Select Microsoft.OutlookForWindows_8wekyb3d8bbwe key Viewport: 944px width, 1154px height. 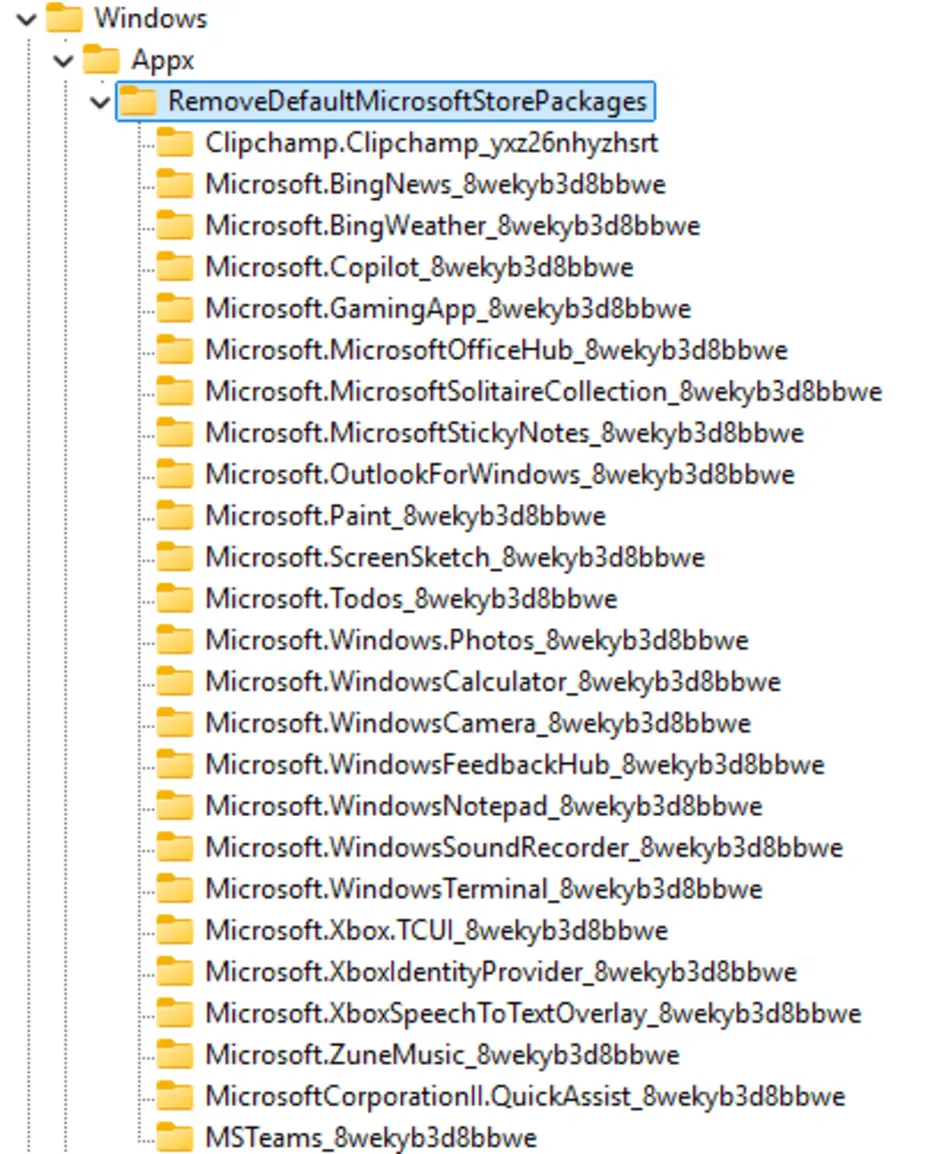pyautogui.click(x=500, y=475)
